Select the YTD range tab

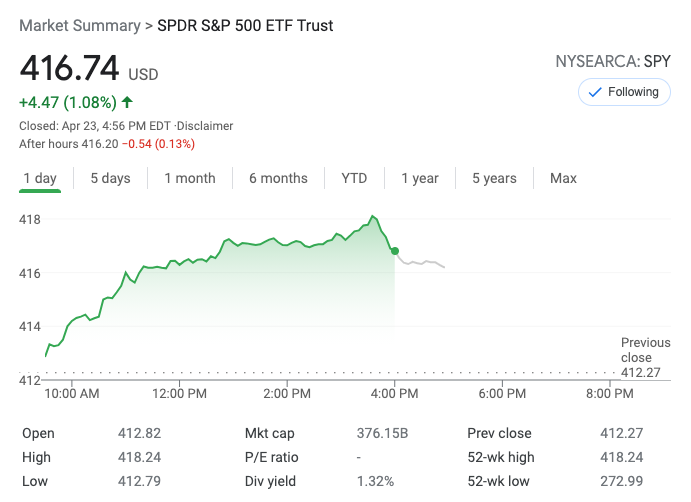tap(354, 178)
